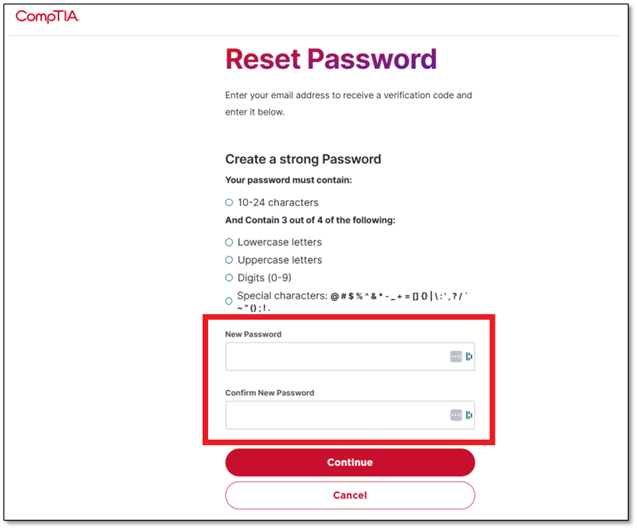Viewport: 637px width, 529px height.
Task: Click the Create a strong Password heading
Action: (303, 159)
